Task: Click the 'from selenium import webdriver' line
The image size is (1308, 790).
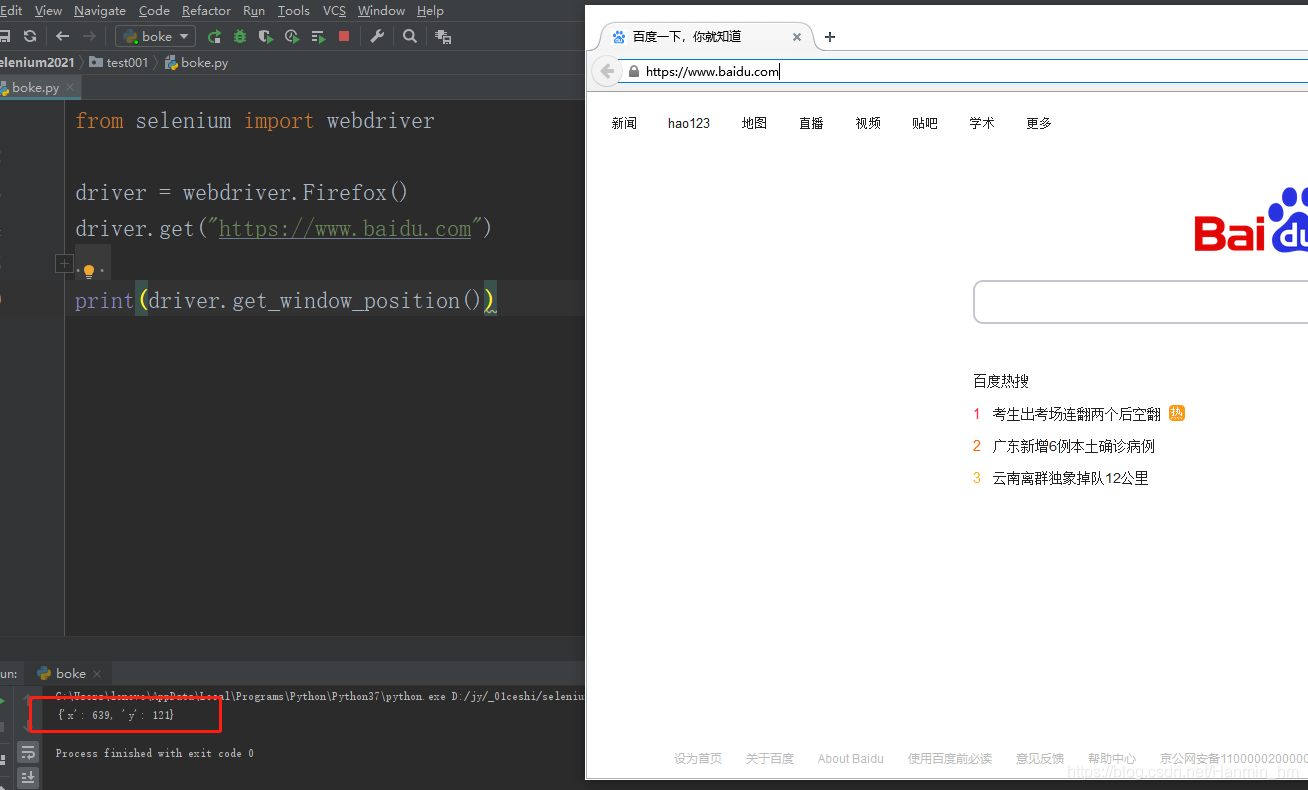Action: point(255,121)
